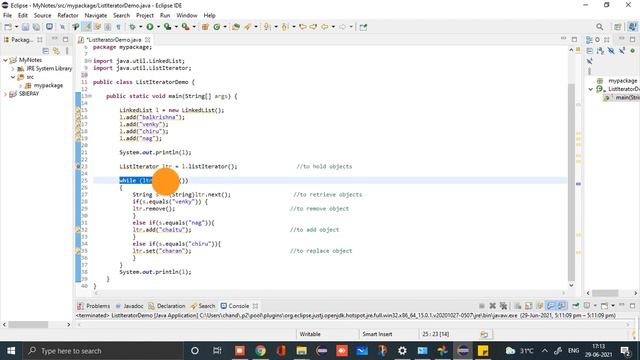
Task: Close the Console tab with X
Action: (256, 306)
